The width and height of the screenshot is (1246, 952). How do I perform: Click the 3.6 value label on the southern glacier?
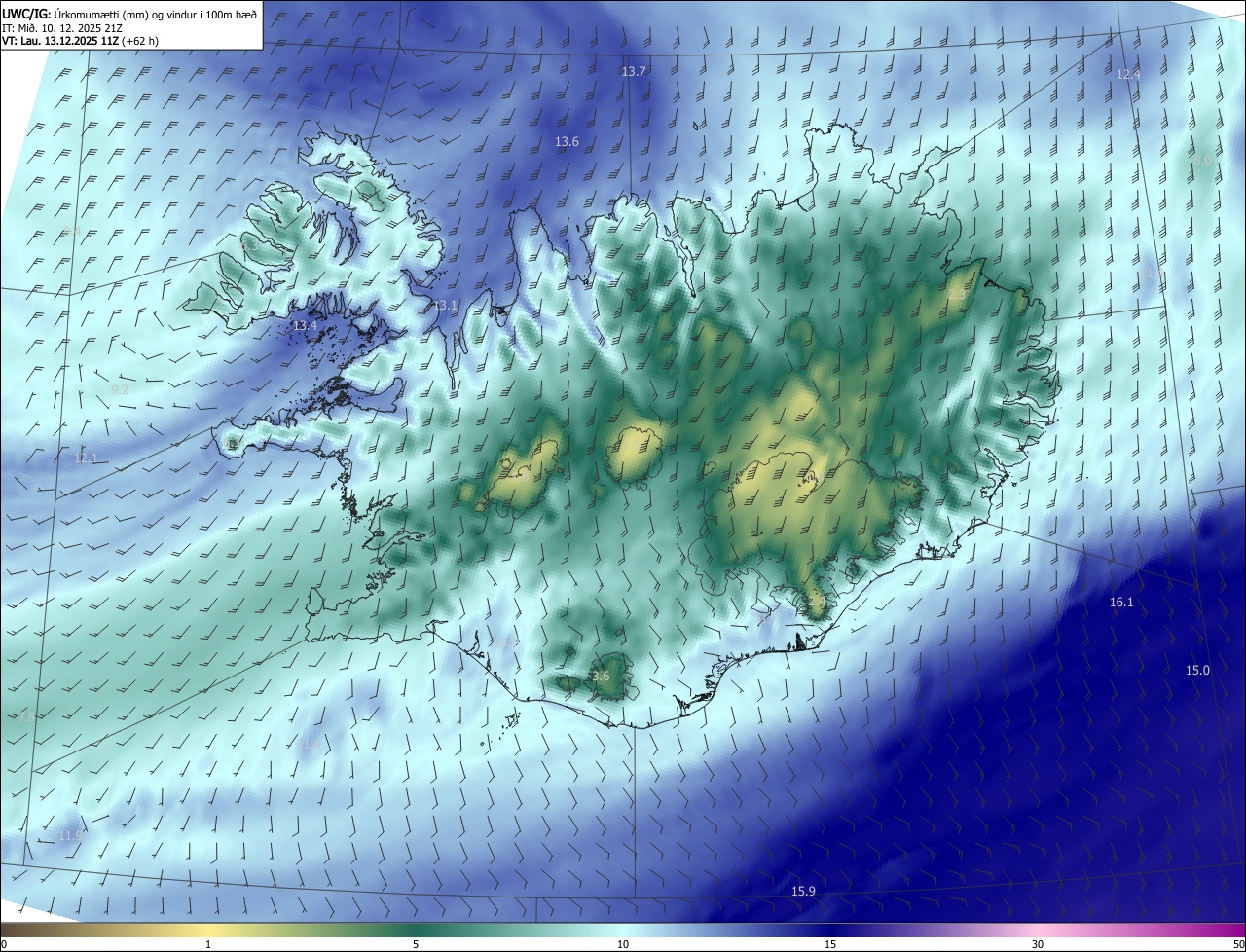pyautogui.click(x=601, y=677)
